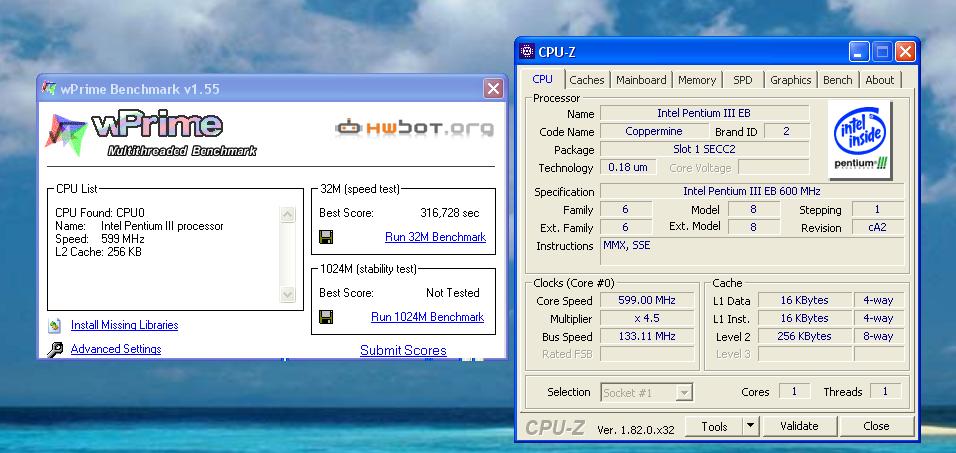Minimize the CPU-Z window
The image size is (956, 453).
pos(859,52)
